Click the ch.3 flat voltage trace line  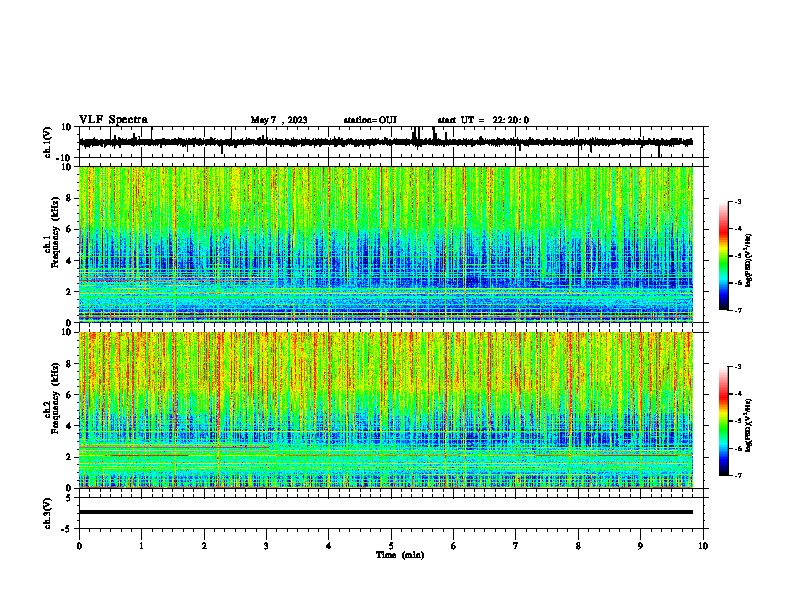pos(386,512)
